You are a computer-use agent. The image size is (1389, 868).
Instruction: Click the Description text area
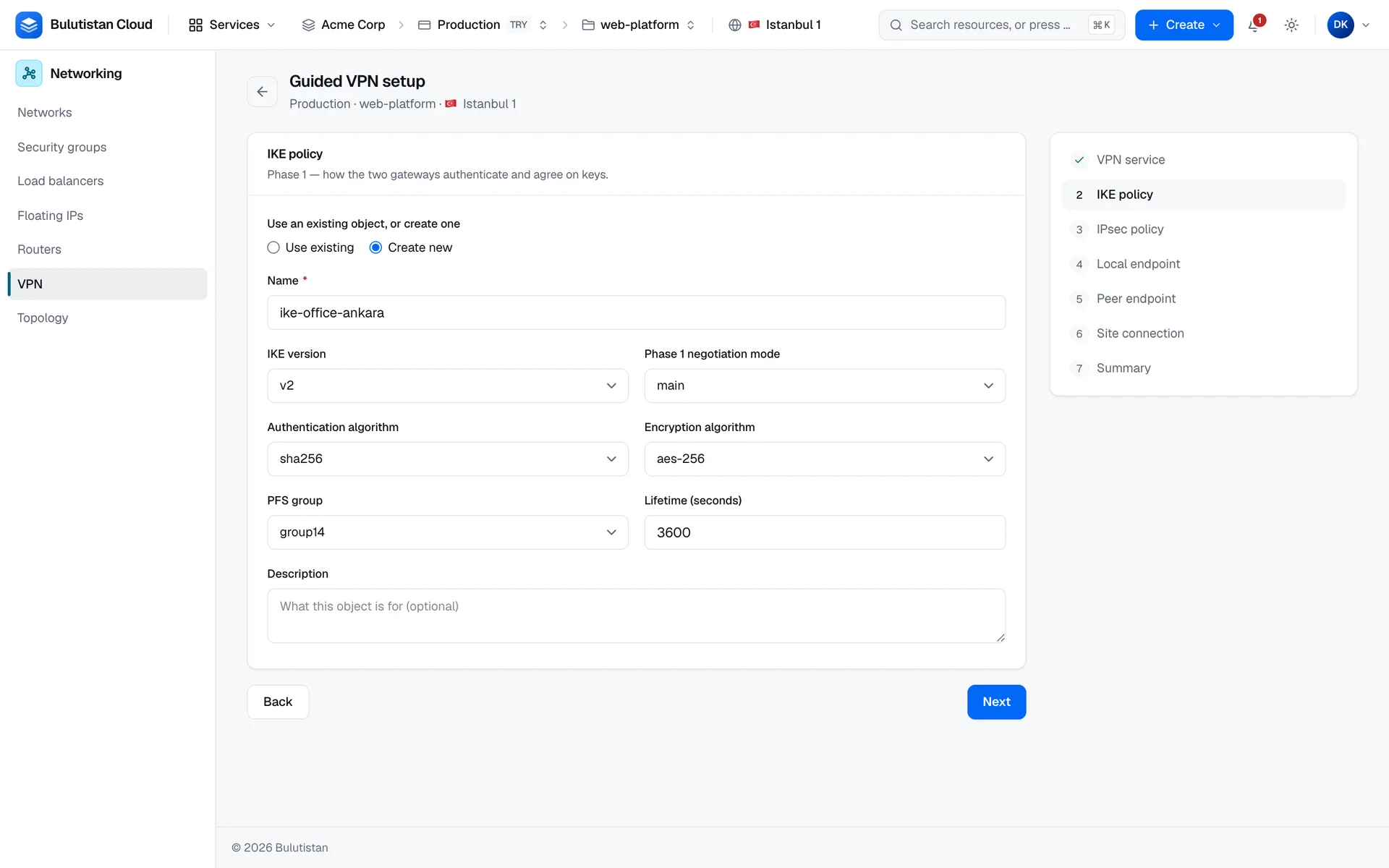click(x=636, y=616)
